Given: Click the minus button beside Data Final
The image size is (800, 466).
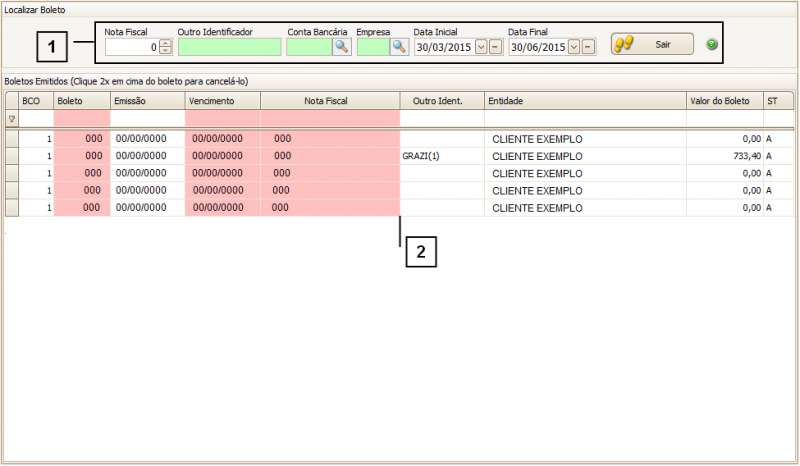Looking at the screenshot, I should 588,47.
